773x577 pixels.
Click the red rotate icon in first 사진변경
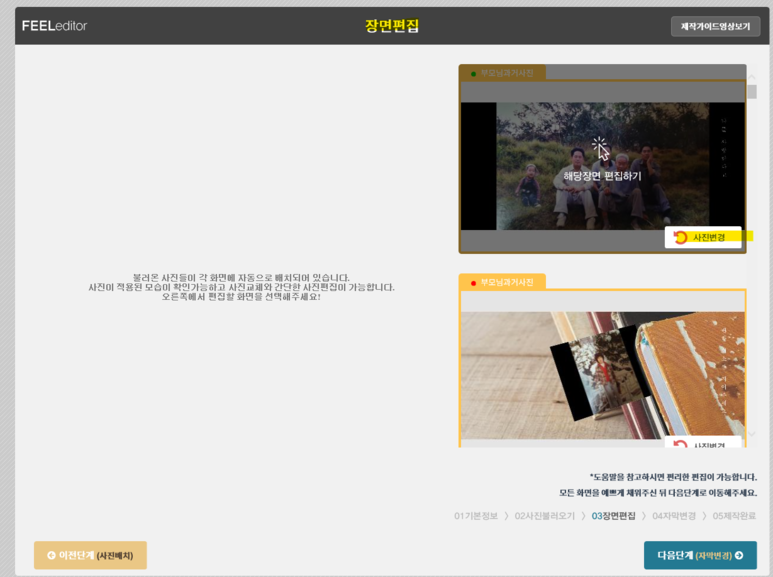680,237
